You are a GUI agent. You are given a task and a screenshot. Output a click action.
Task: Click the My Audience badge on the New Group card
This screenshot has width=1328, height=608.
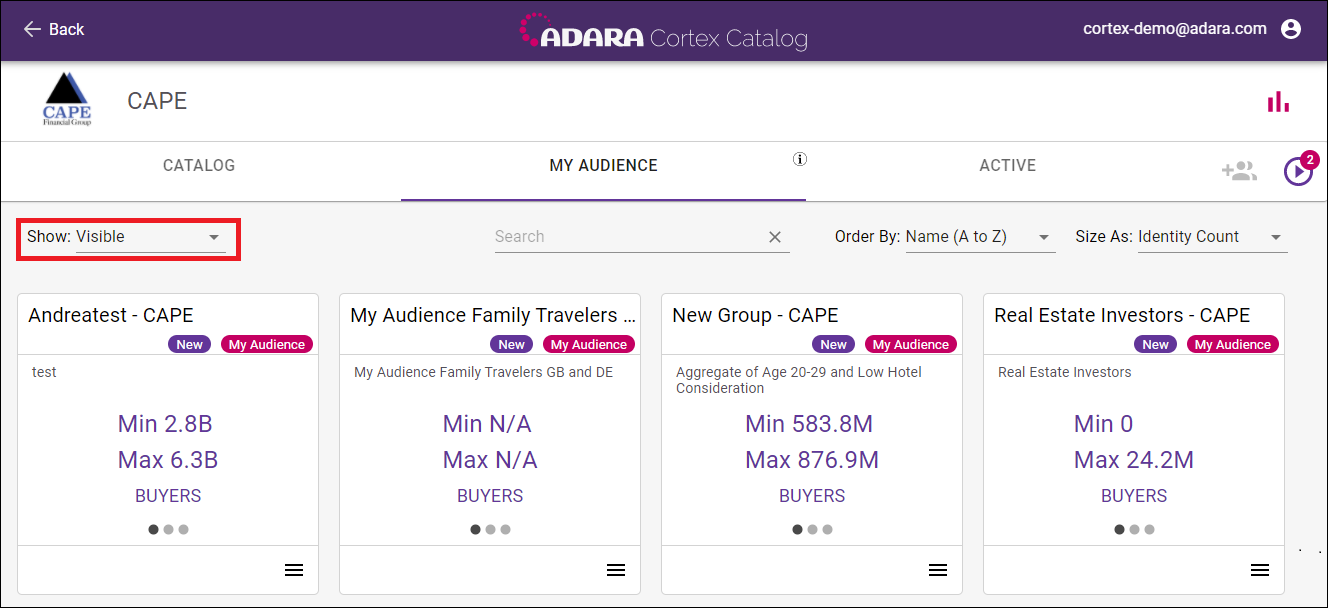pos(911,344)
